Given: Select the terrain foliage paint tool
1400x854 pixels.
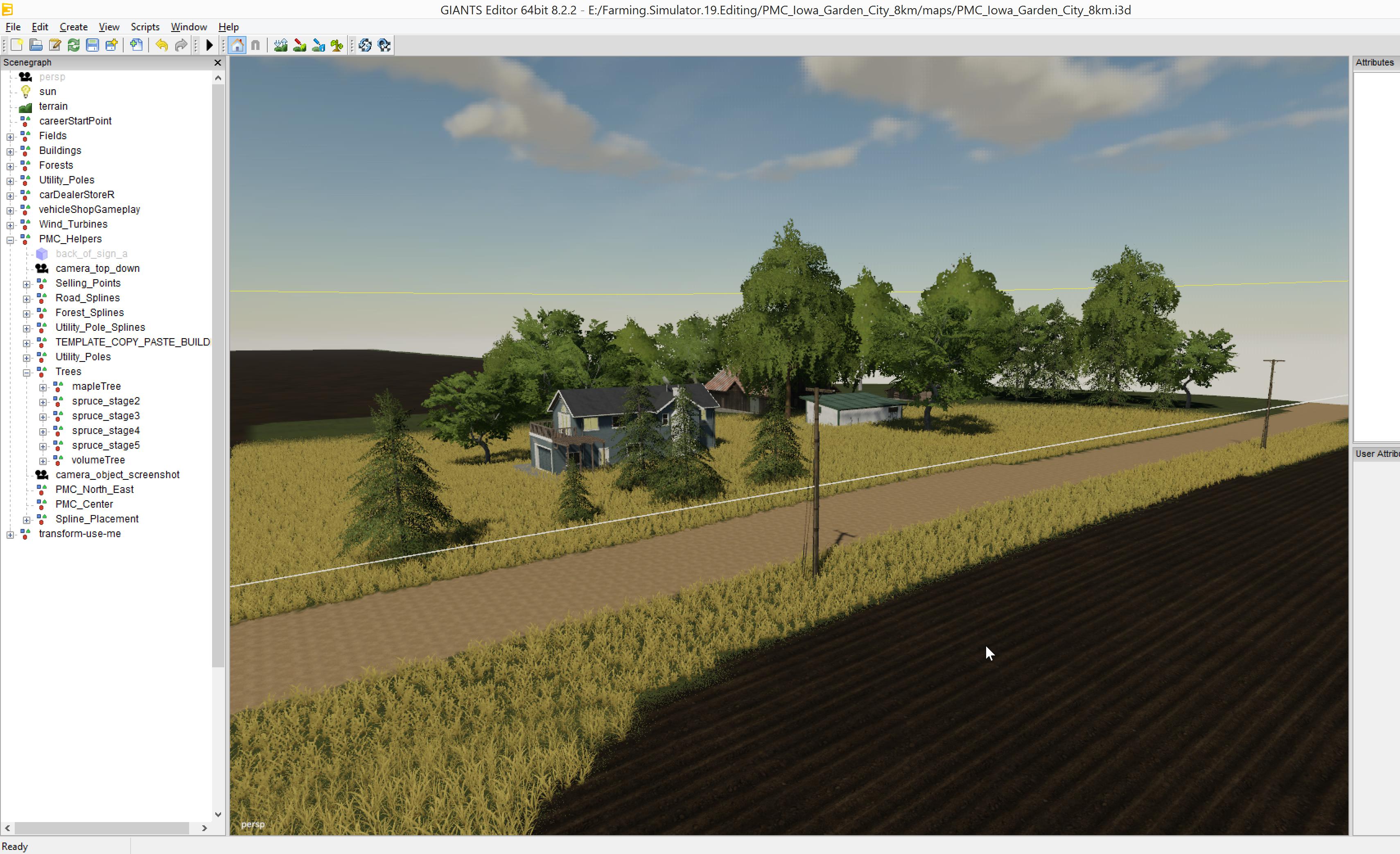Looking at the screenshot, I should click(337, 45).
